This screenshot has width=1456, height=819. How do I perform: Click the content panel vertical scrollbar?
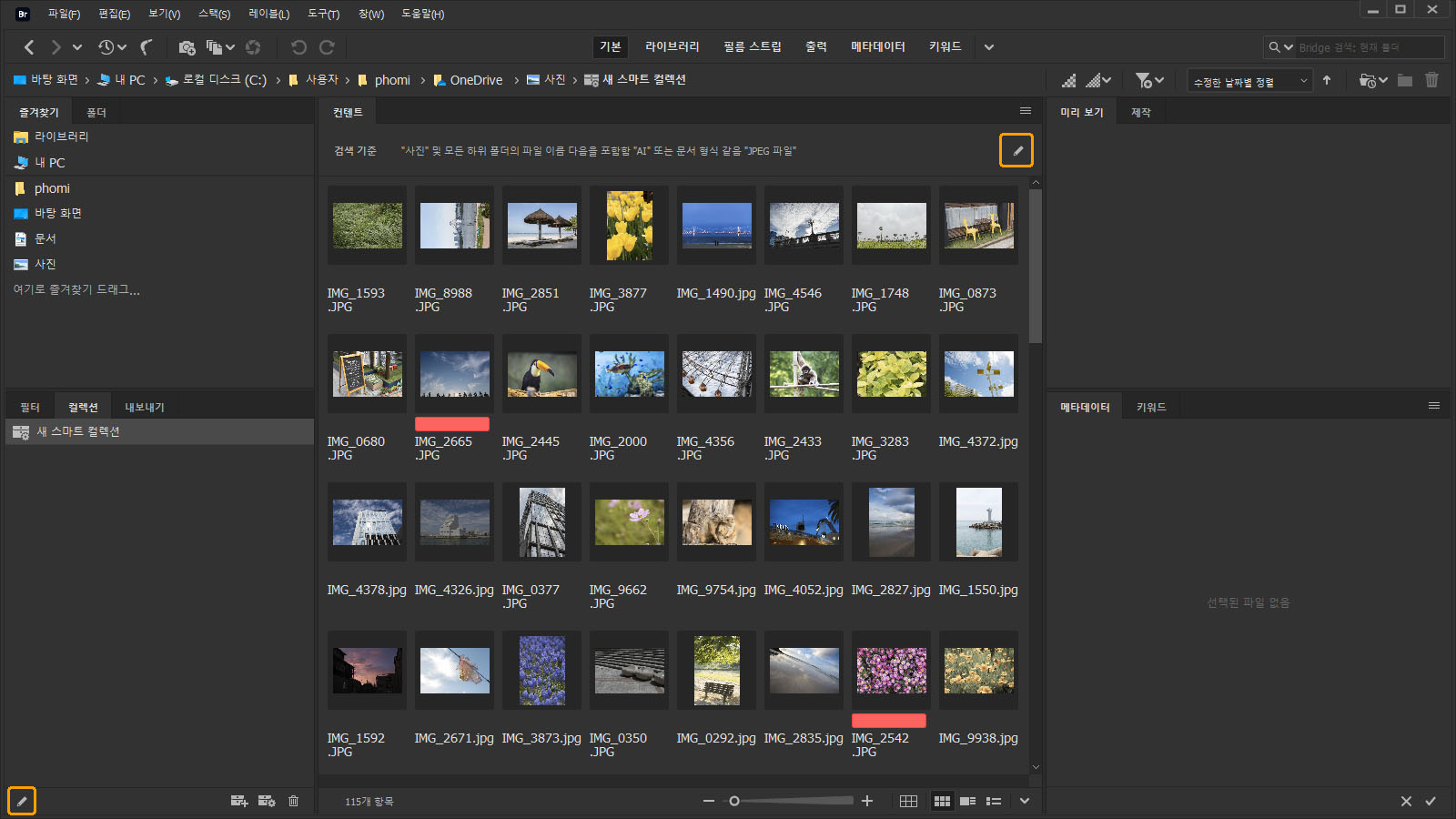(x=1035, y=266)
